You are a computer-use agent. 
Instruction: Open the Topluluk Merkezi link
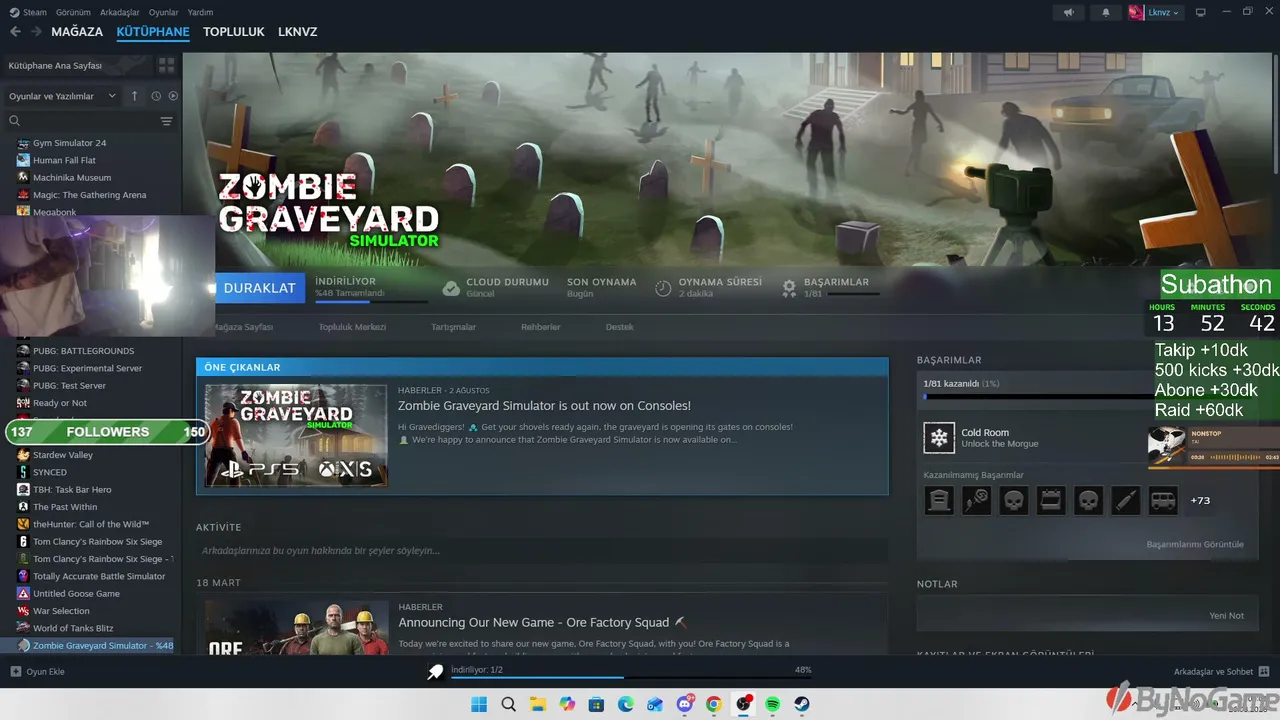click(352, 327)
